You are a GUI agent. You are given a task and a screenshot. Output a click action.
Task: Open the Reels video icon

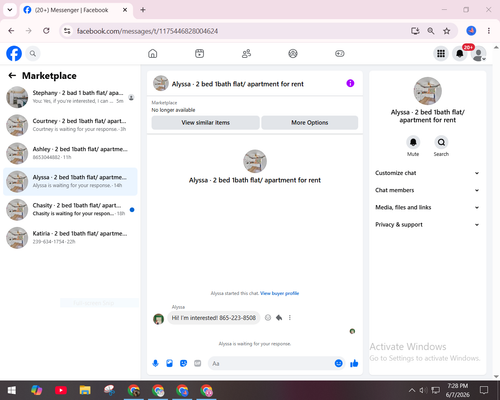pos(199,53)
